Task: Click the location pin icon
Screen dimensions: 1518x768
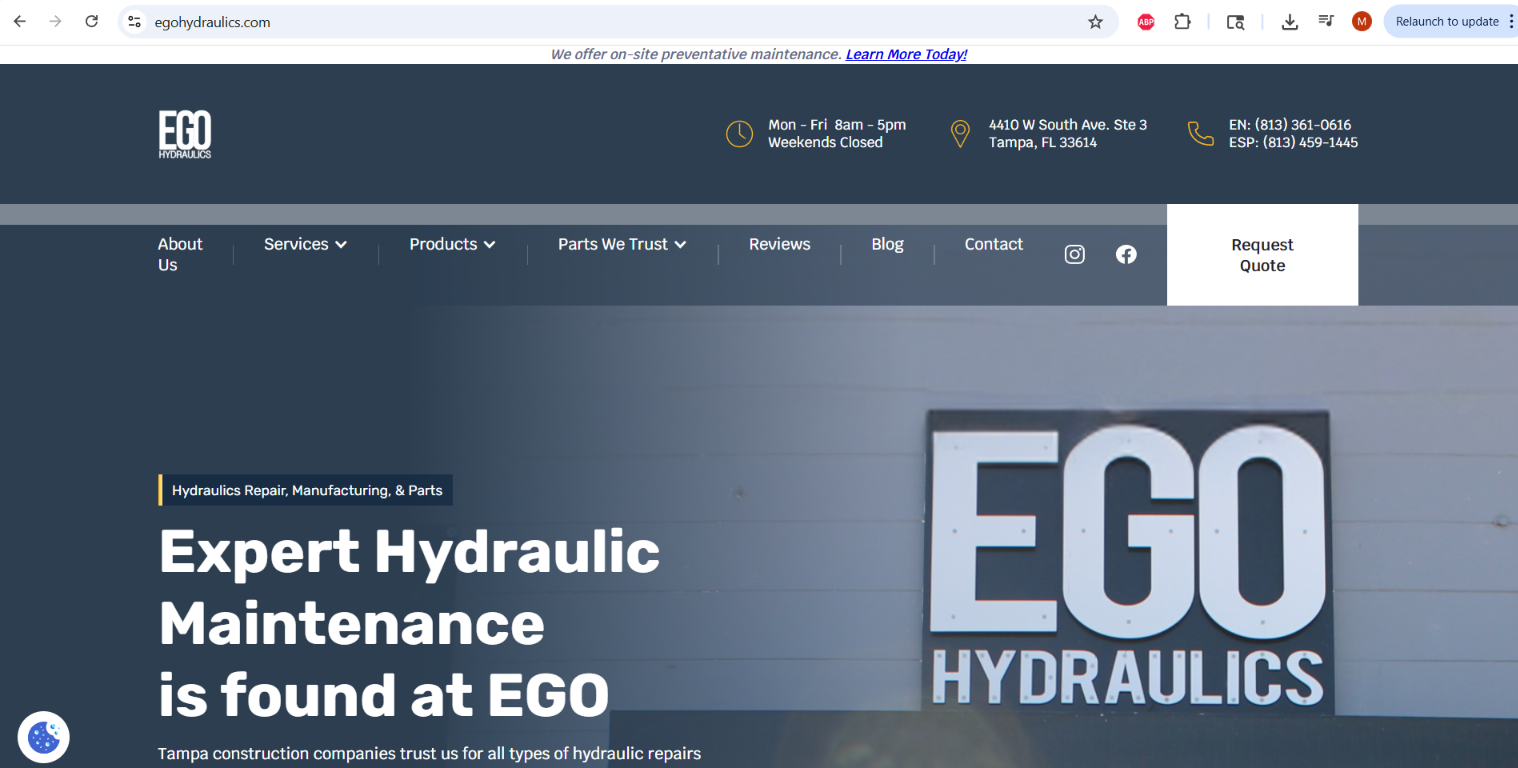Action: tap(960, 134)
